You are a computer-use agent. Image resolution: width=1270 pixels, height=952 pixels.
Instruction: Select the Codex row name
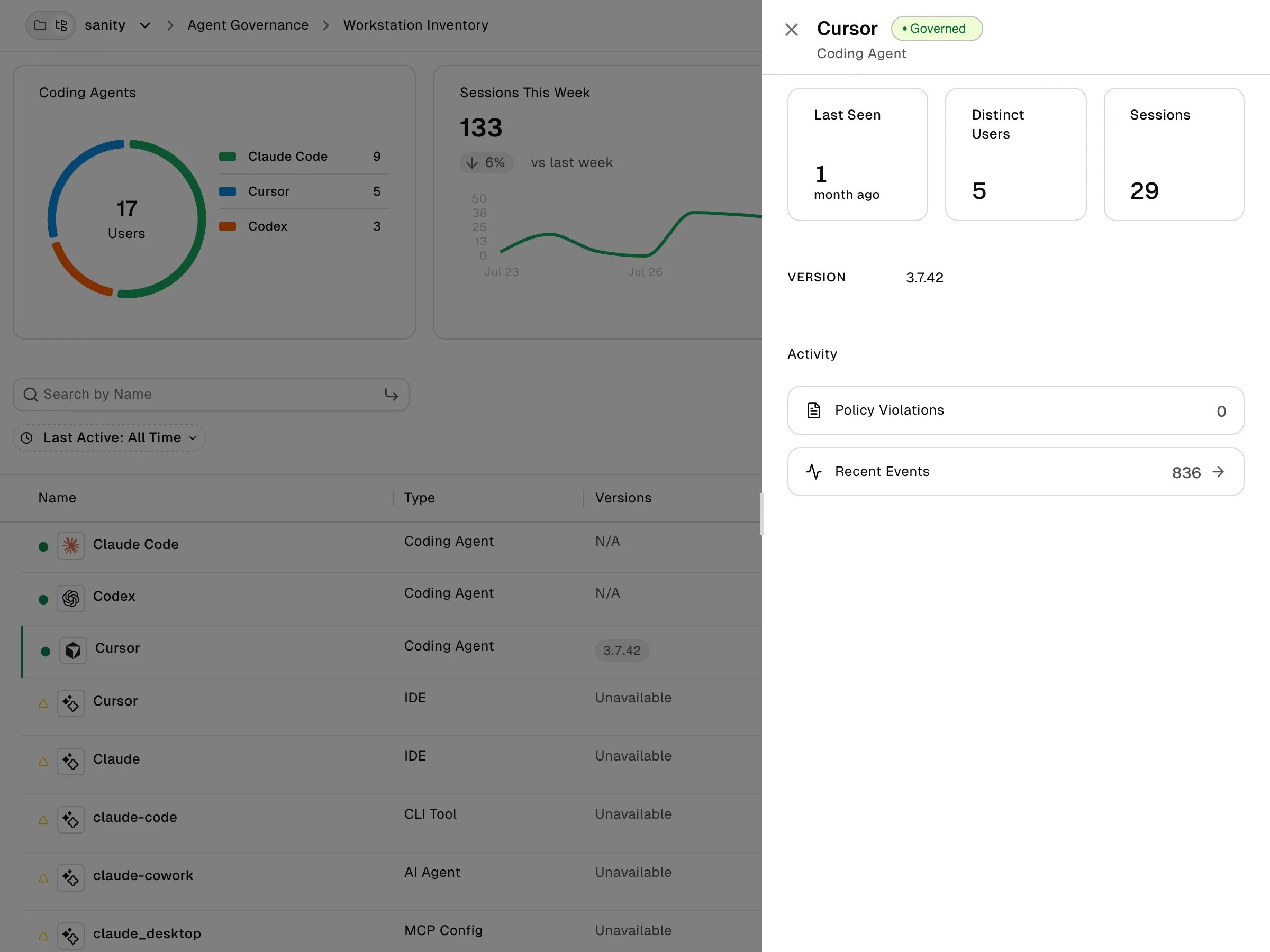114,596
